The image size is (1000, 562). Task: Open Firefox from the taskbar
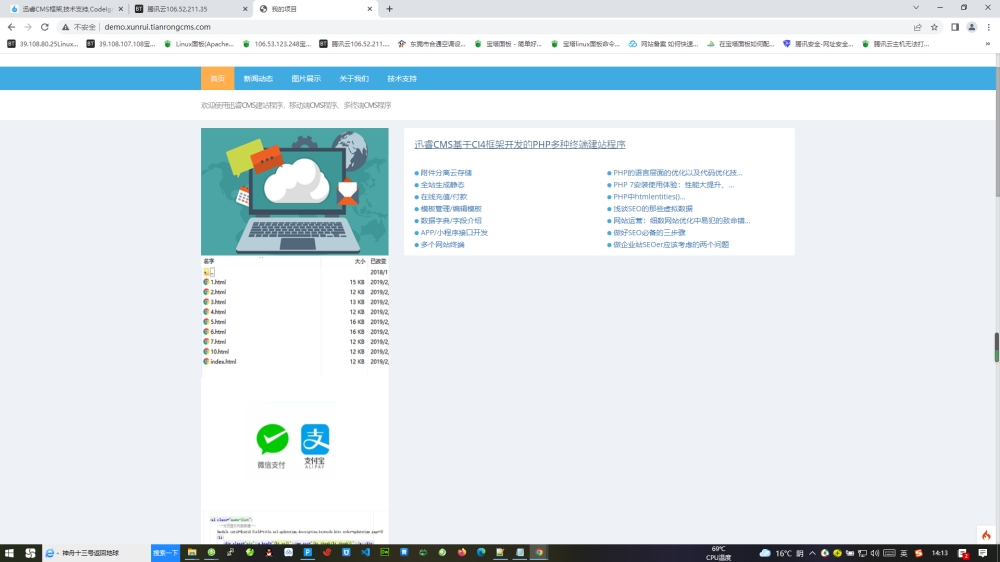(462, 552)
